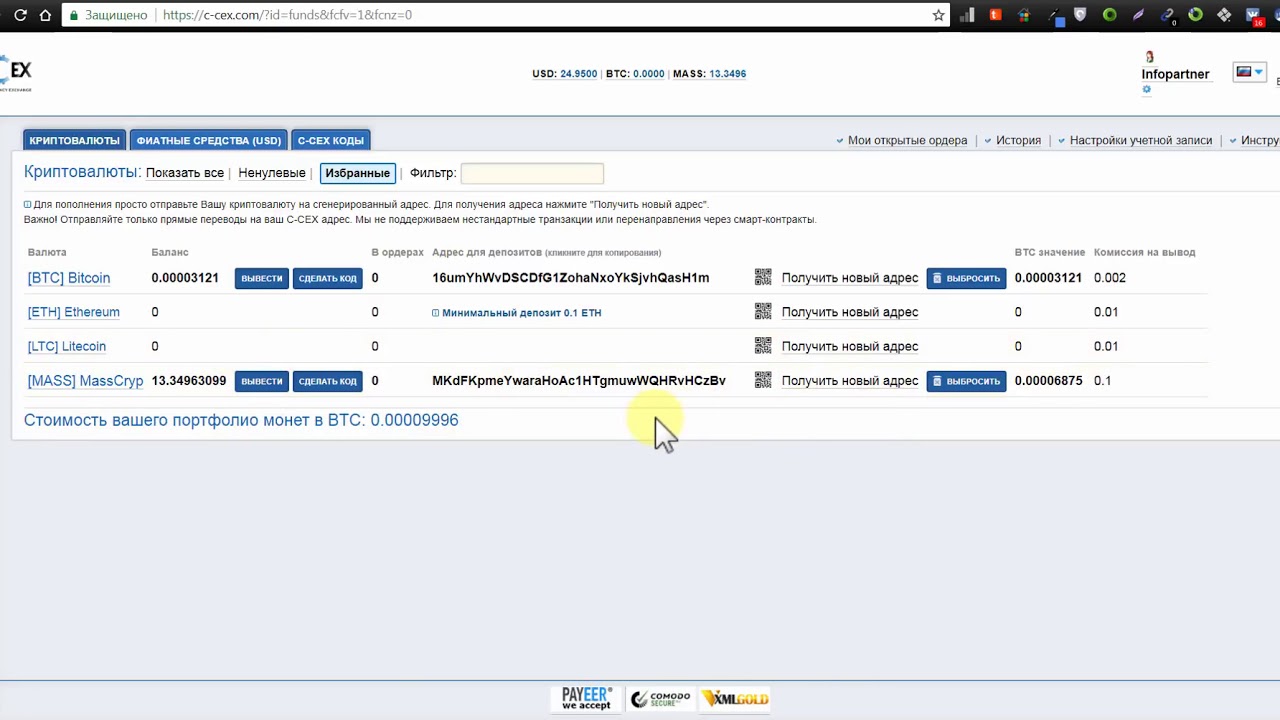Click the C-CEX logo
The image size is (1280, 720).
click(x=16, y=74)
